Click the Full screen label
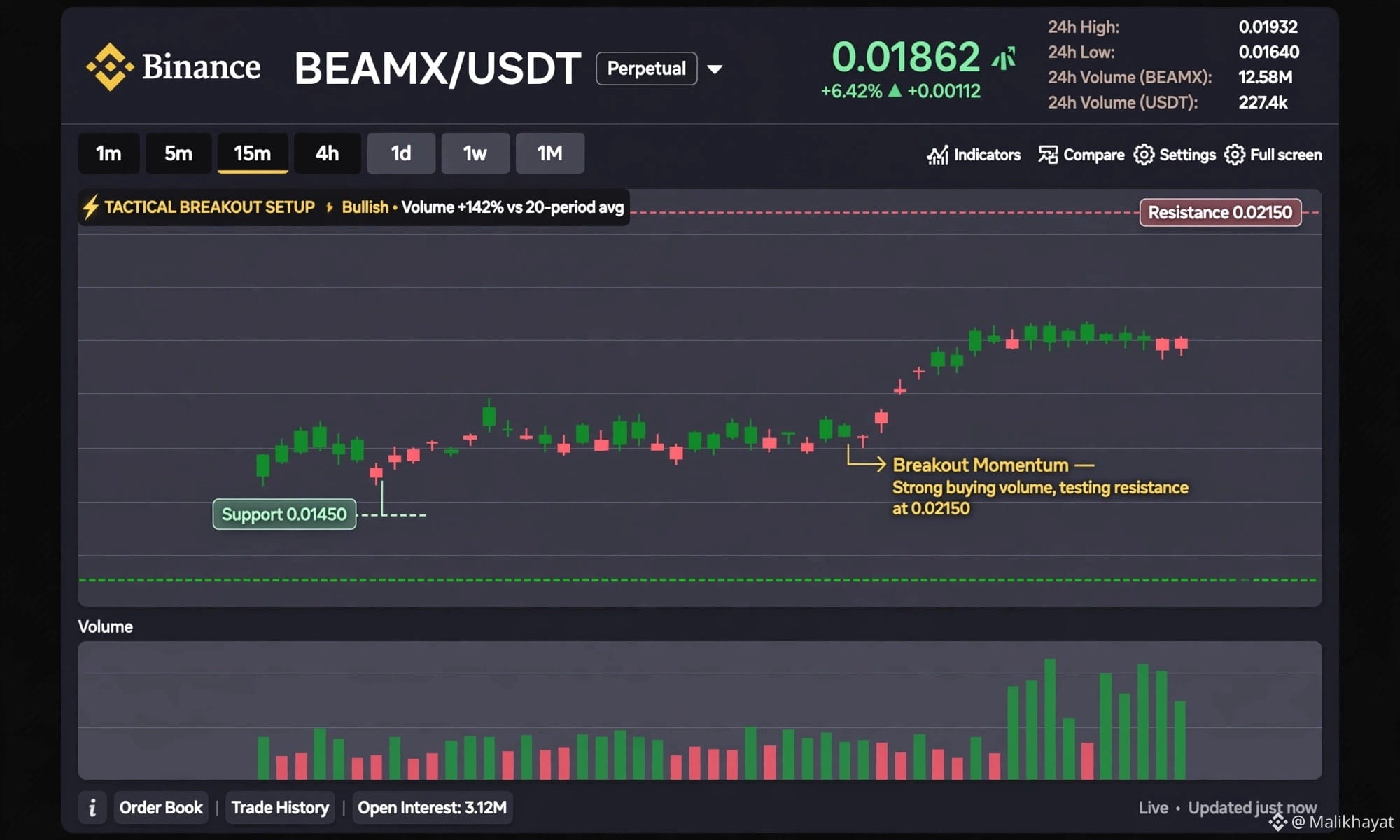Image resolution: width=1400 pixels, height=840 pixels. 1286,155
